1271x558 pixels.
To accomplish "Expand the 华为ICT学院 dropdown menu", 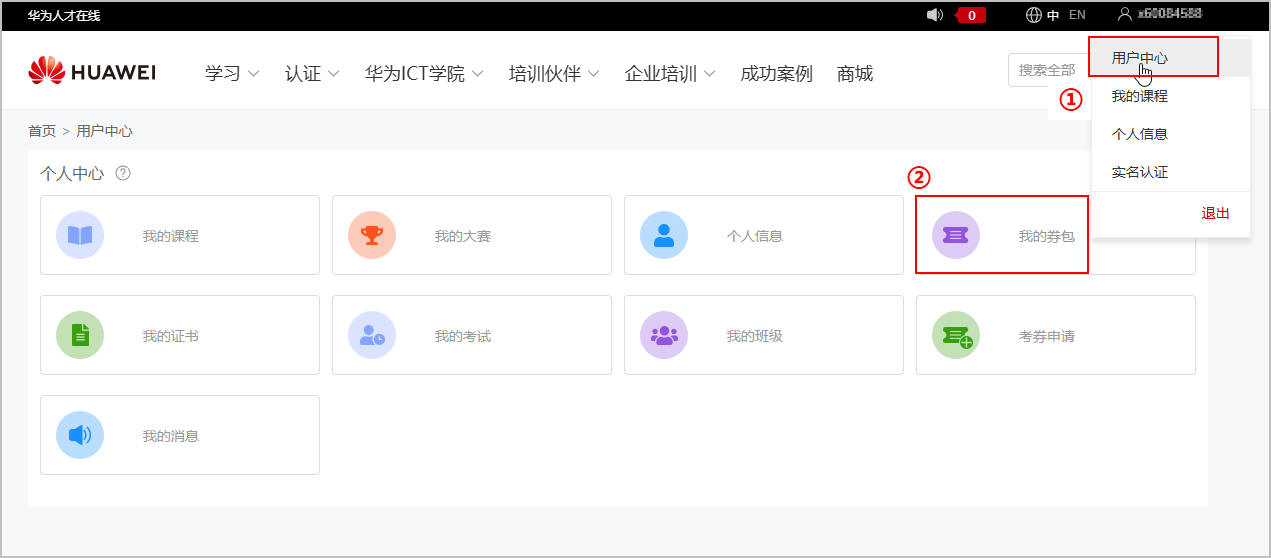I will tap(424, 73).
